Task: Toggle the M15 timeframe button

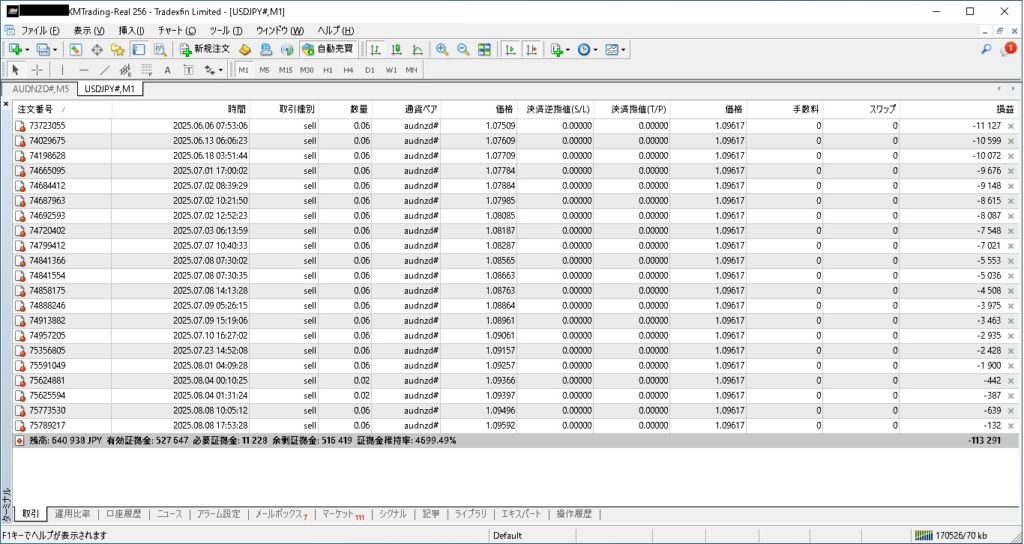Action: [286, 70]
